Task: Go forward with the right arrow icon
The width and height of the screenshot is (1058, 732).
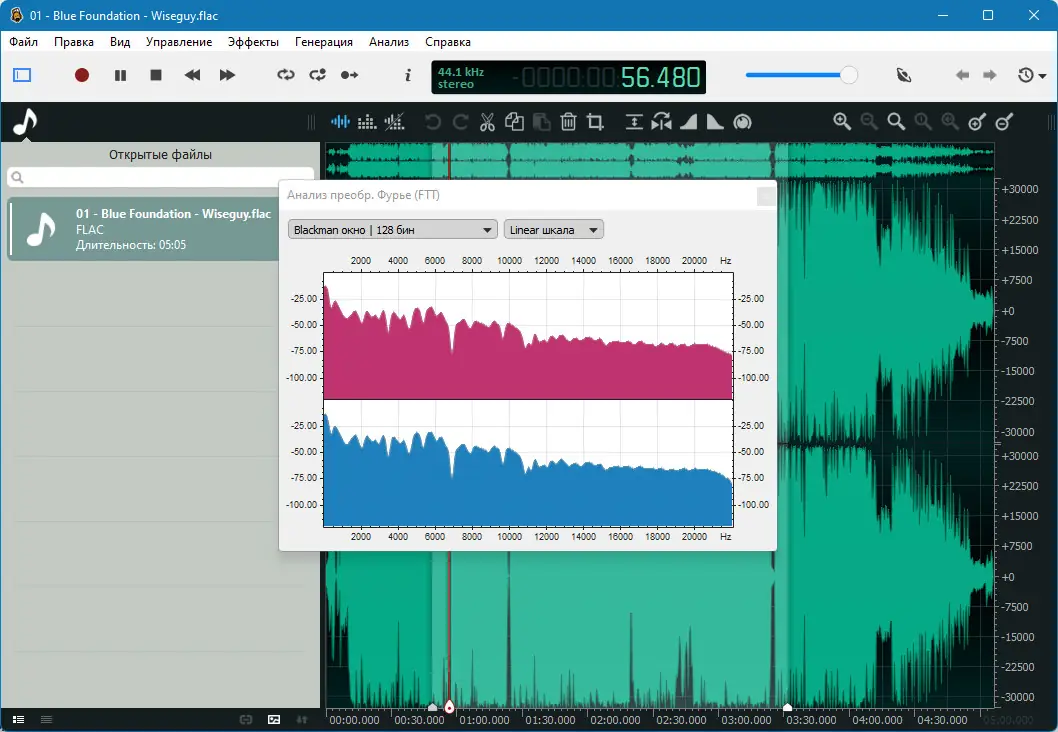Action: click(990, 75)
